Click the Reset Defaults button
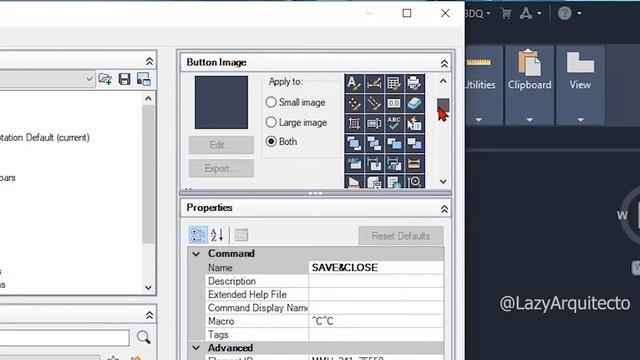 [401, 236]
